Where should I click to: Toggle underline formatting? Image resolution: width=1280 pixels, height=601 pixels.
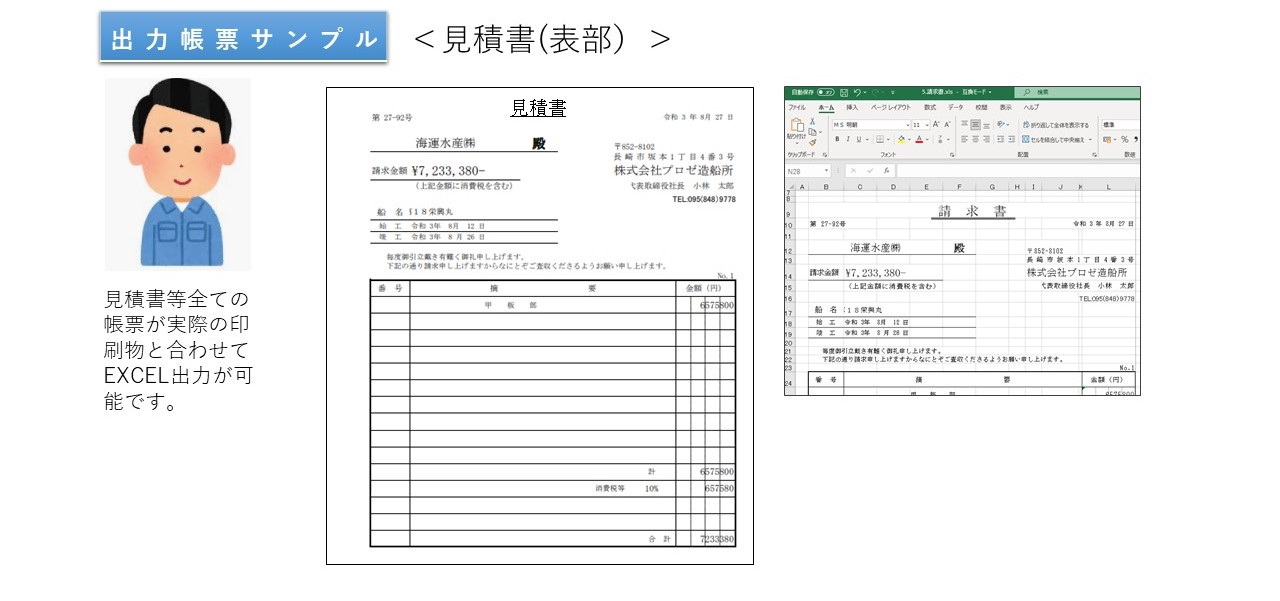[x=859, y=139]
